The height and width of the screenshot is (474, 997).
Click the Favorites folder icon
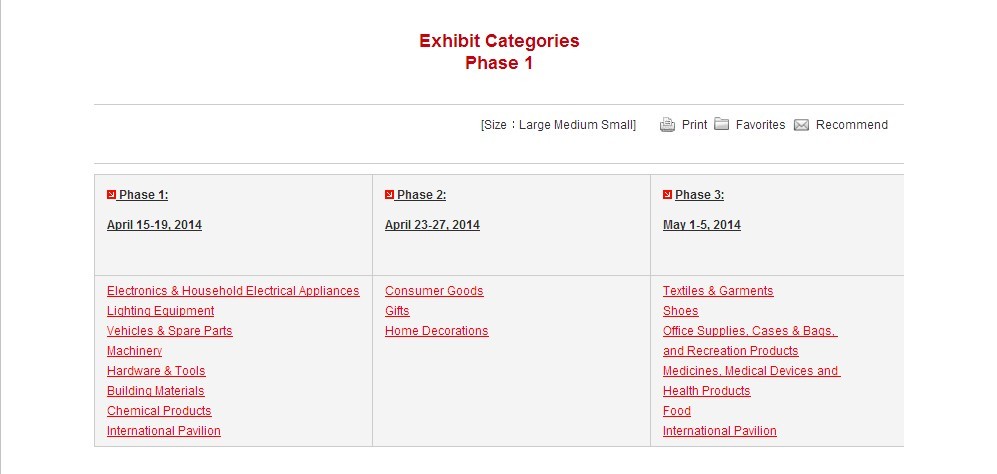coord(722,125)
